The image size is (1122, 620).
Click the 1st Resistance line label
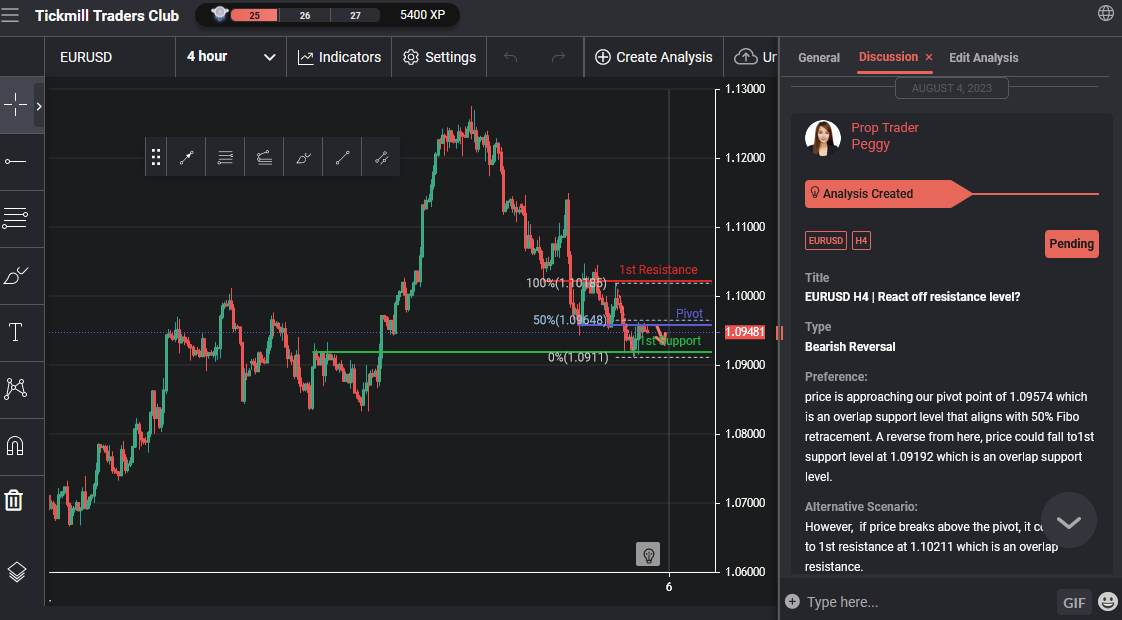point(658,270)
